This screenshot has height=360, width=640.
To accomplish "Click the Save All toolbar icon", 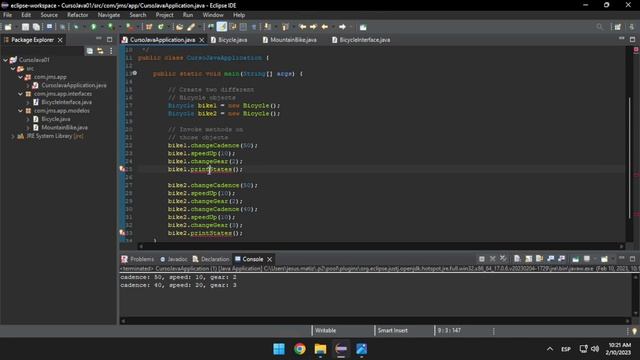I will tap(36, 27).
